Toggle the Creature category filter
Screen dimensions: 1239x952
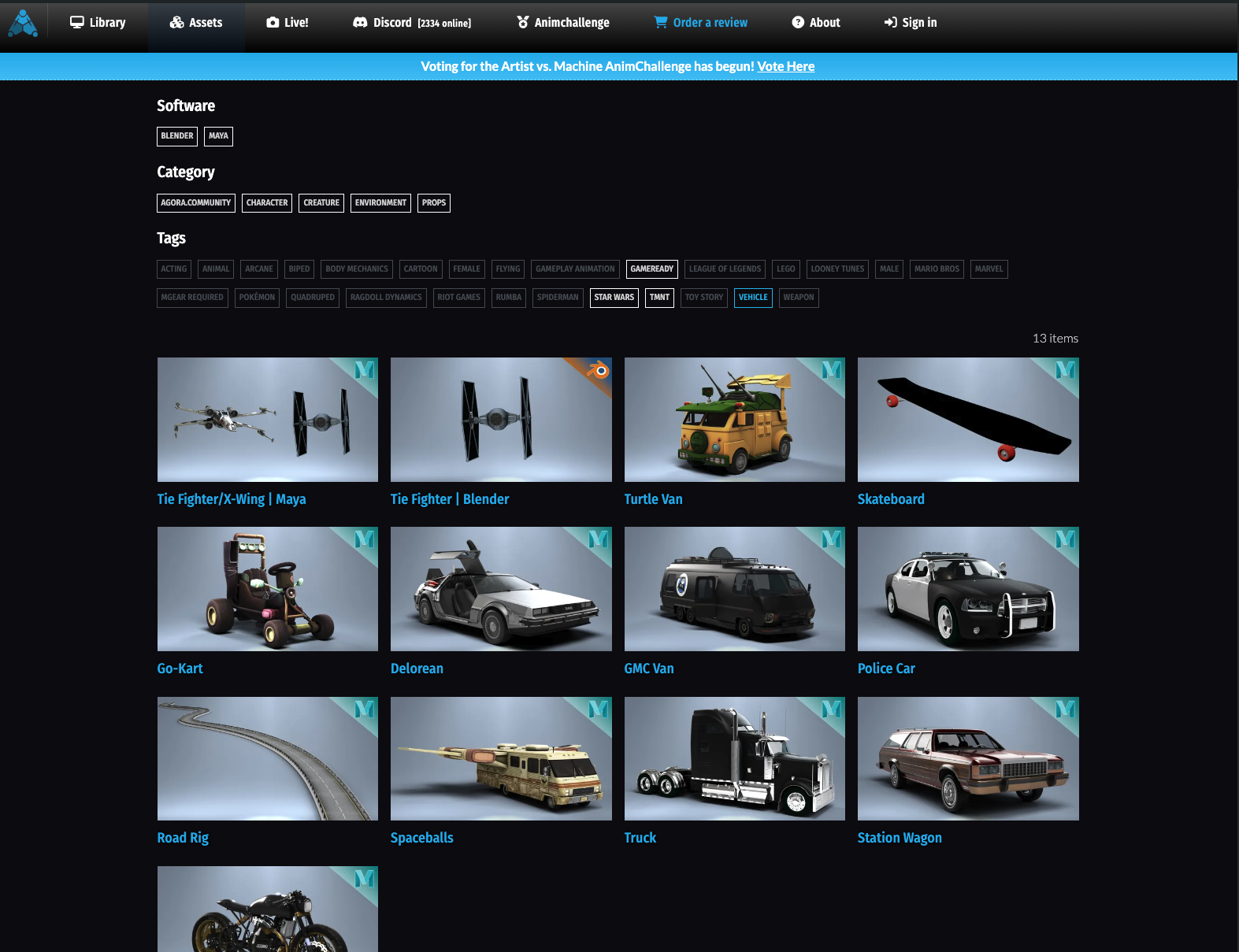[x=321, y=203]
